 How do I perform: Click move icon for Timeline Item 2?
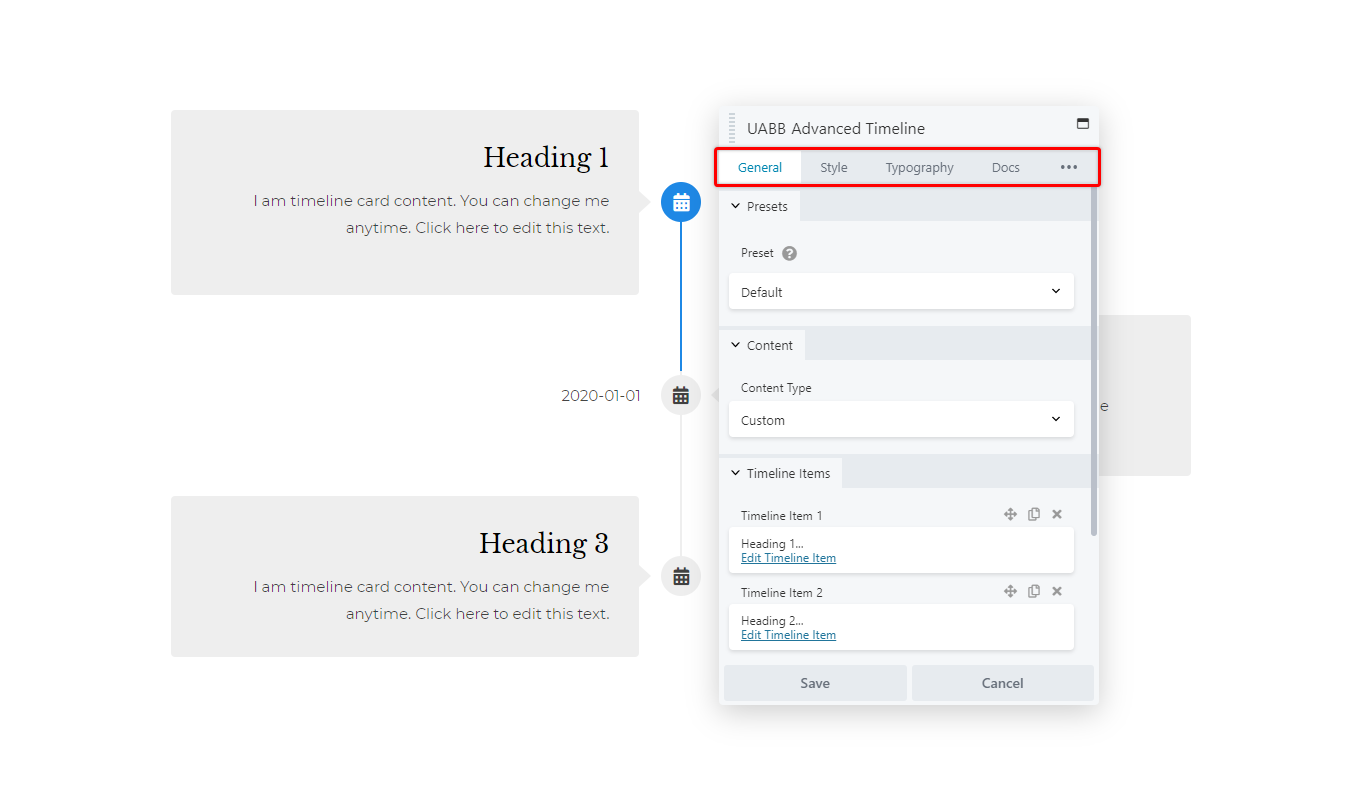(1010, 591)
